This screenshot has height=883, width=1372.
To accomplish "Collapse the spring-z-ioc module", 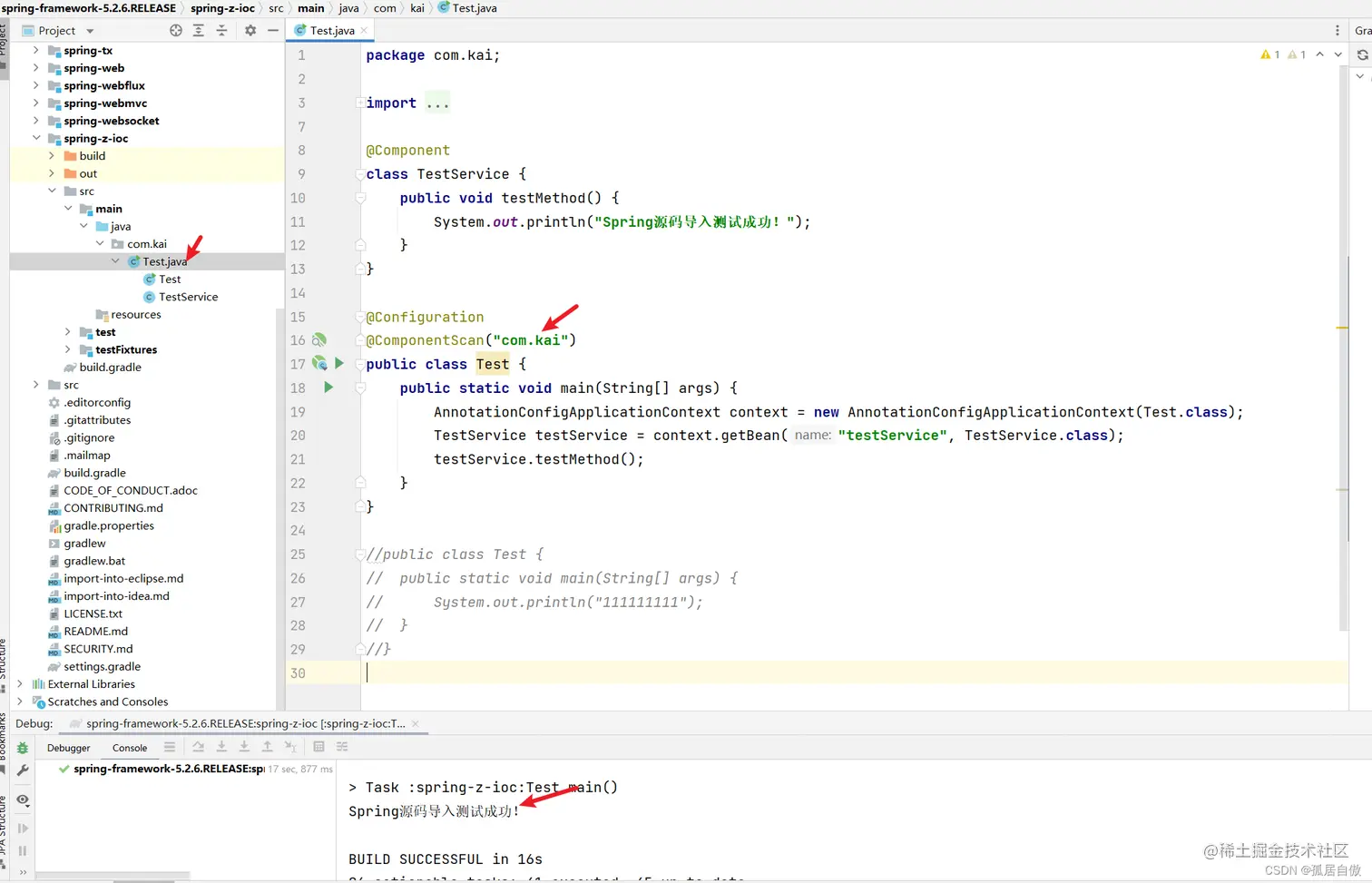I will [36, 138].
